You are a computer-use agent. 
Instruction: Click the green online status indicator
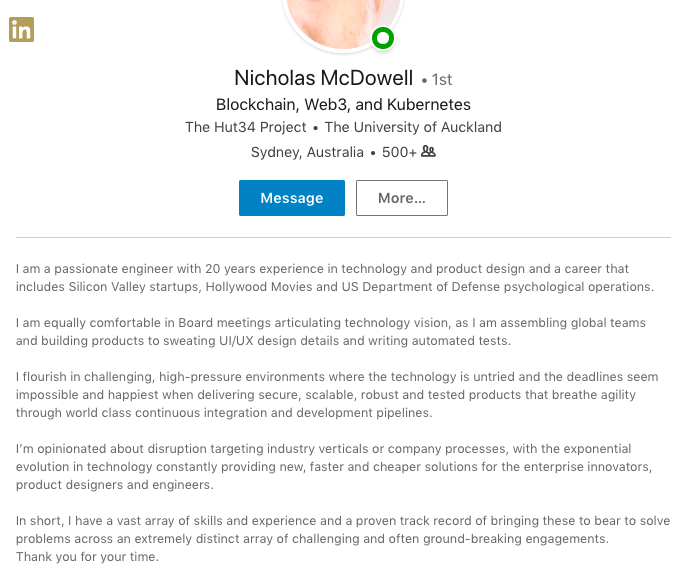coord(382,38)
